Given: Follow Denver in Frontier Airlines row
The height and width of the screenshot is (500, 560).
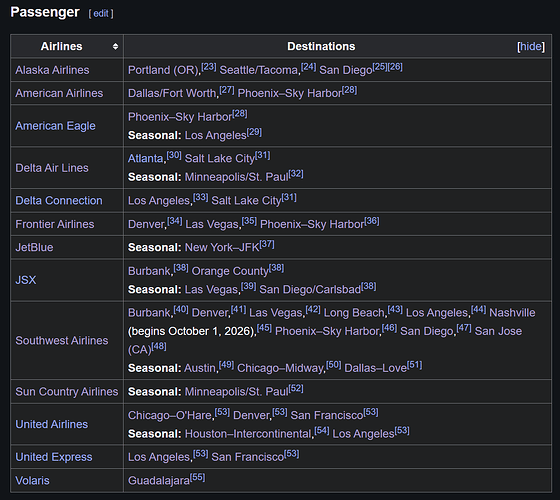Looking at the screenshot, I should [146, 224].
